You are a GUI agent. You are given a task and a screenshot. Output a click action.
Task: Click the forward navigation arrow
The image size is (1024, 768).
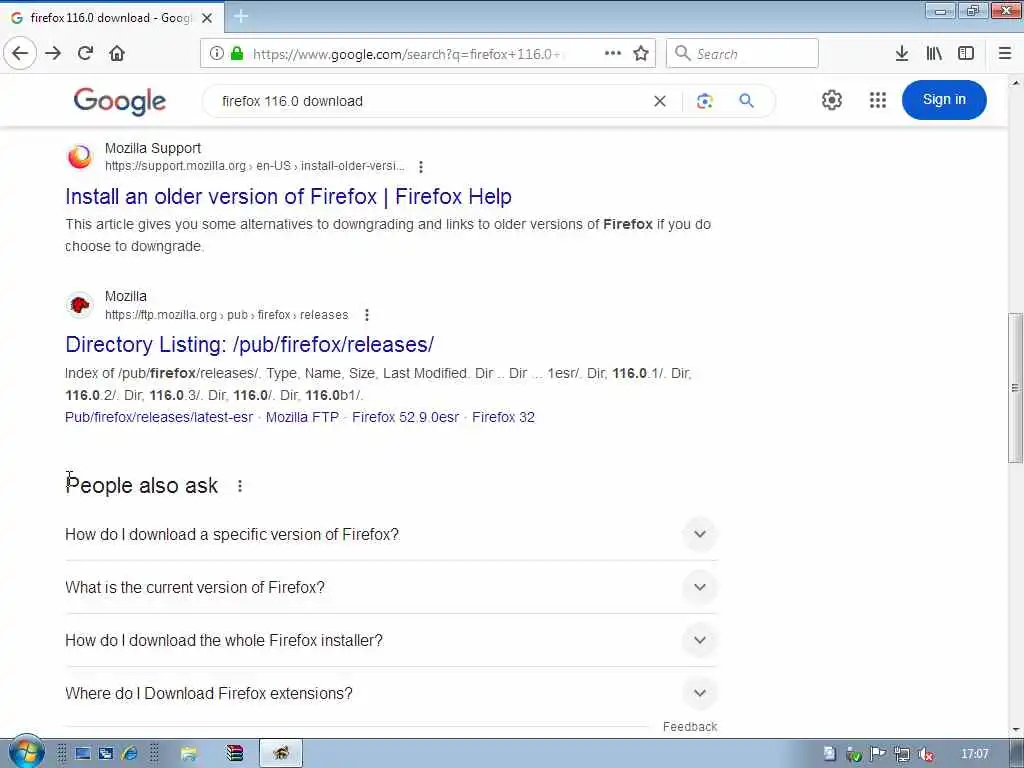pyautogui.click(x=53, y=53)
